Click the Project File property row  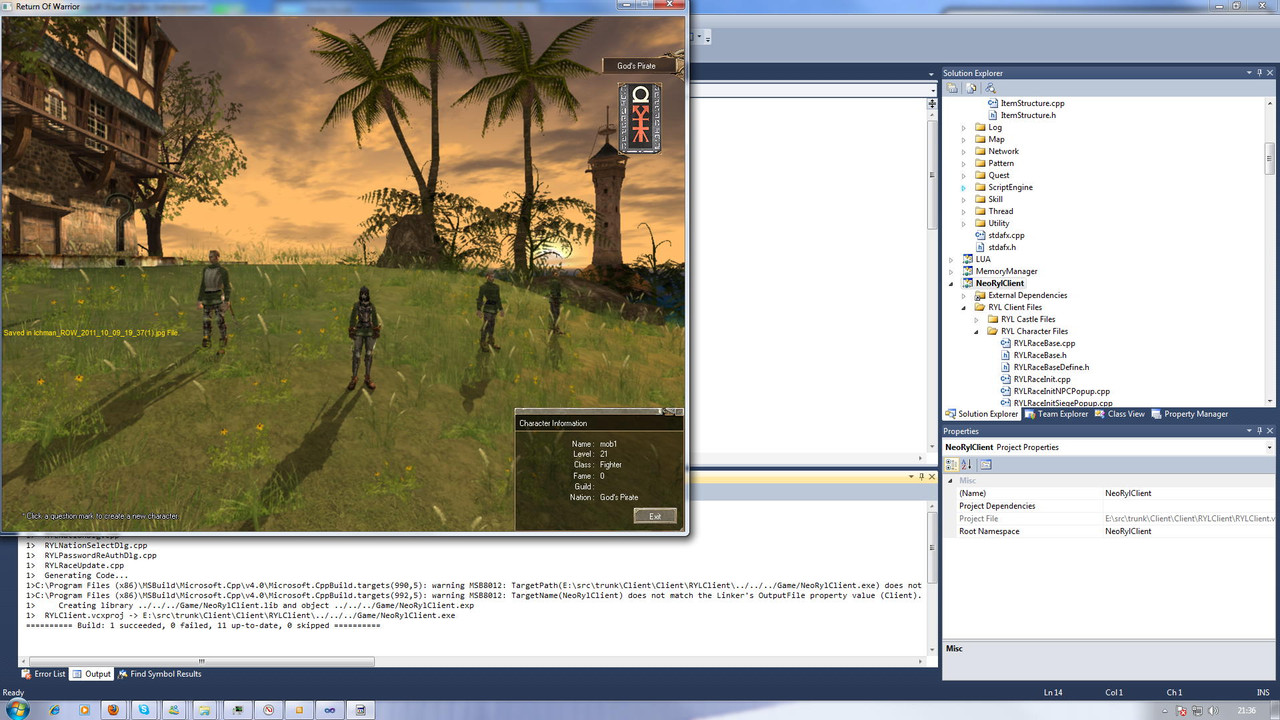click(1110, 519)
